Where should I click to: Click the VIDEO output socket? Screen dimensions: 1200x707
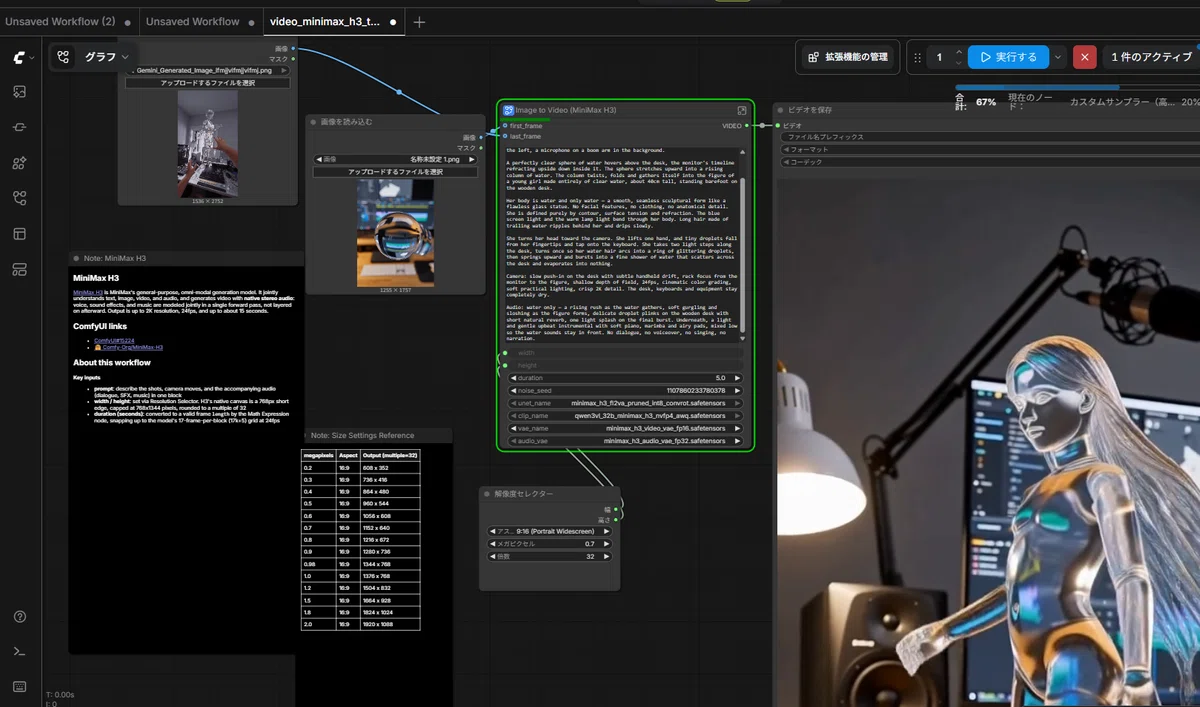(x=748, y=126)
